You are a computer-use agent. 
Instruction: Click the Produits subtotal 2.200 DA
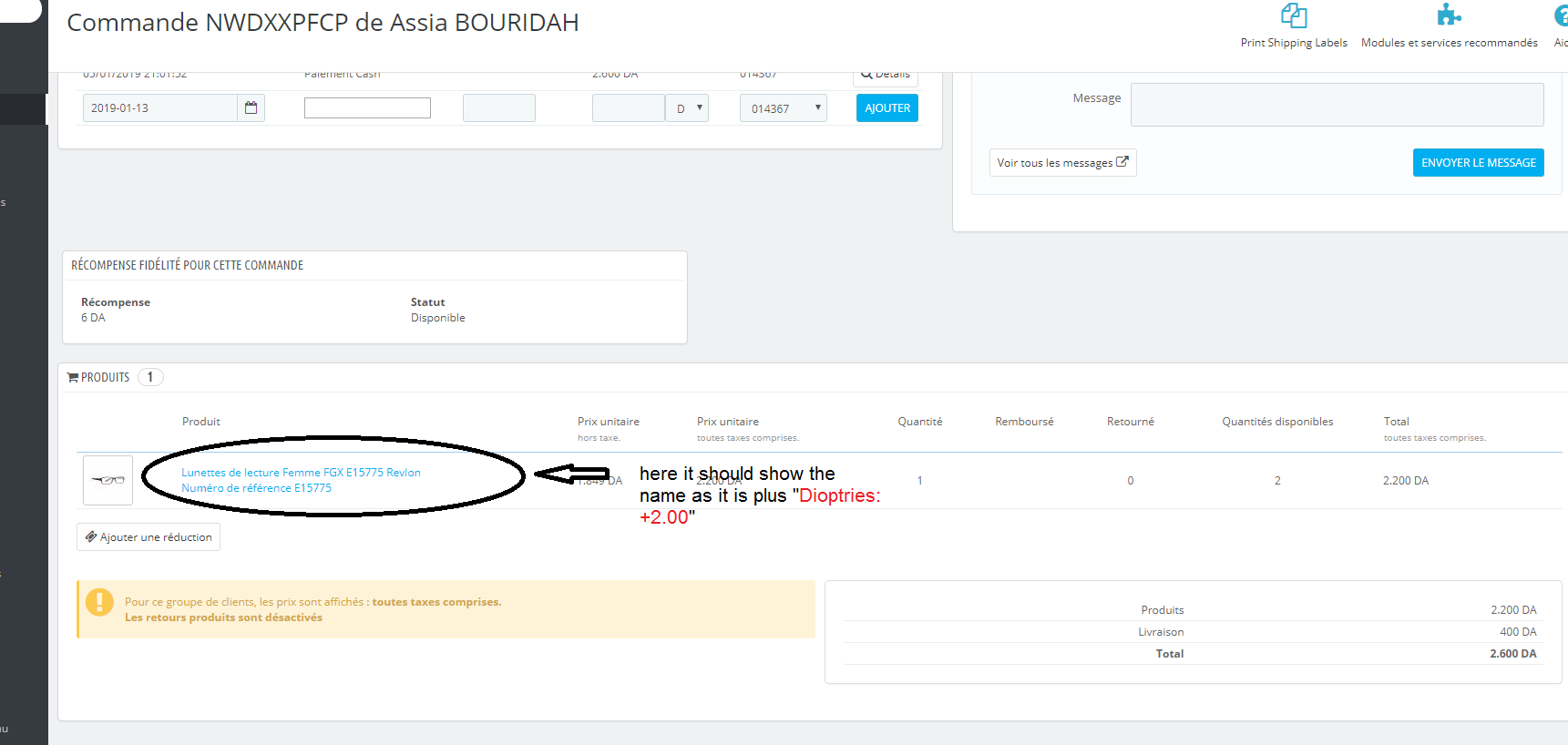coord(1513,610)
